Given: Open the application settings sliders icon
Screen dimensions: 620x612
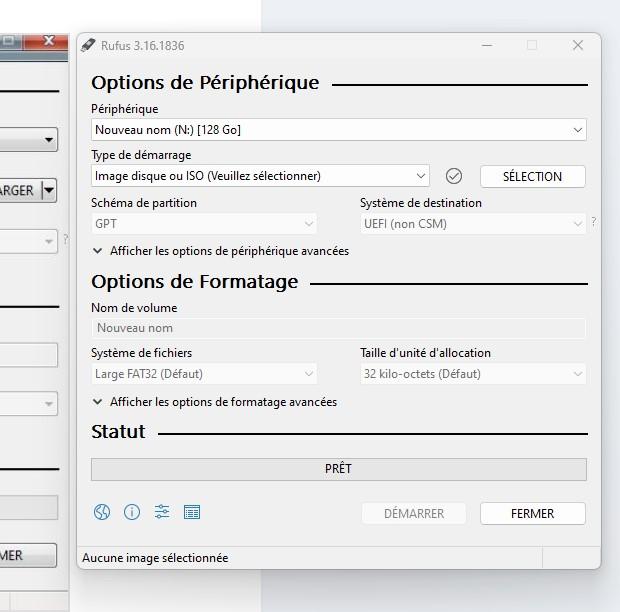Looking at the screenshot, I should 162,513.
